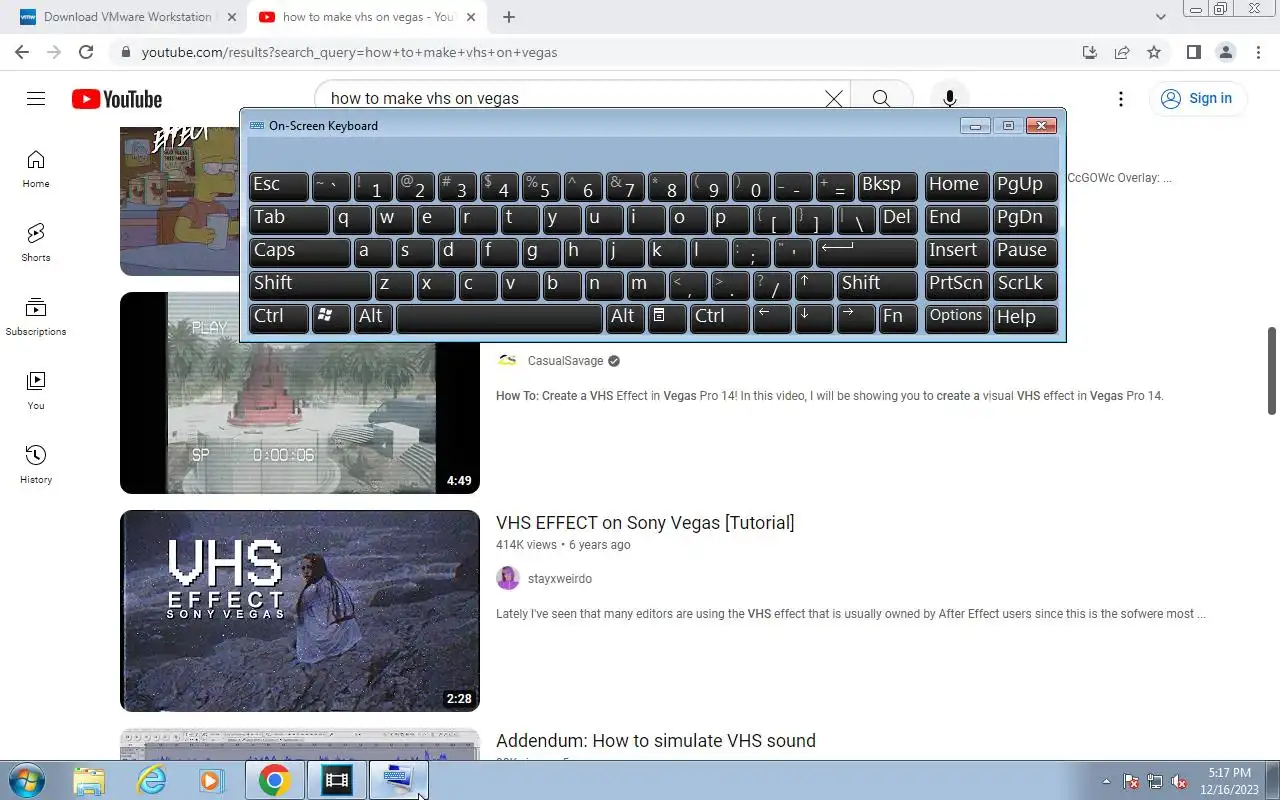Image resolution: width=1280 pixels, height=800 pixels.
Task: Open CasualSavage channel link
Action: tap(566, 361)
